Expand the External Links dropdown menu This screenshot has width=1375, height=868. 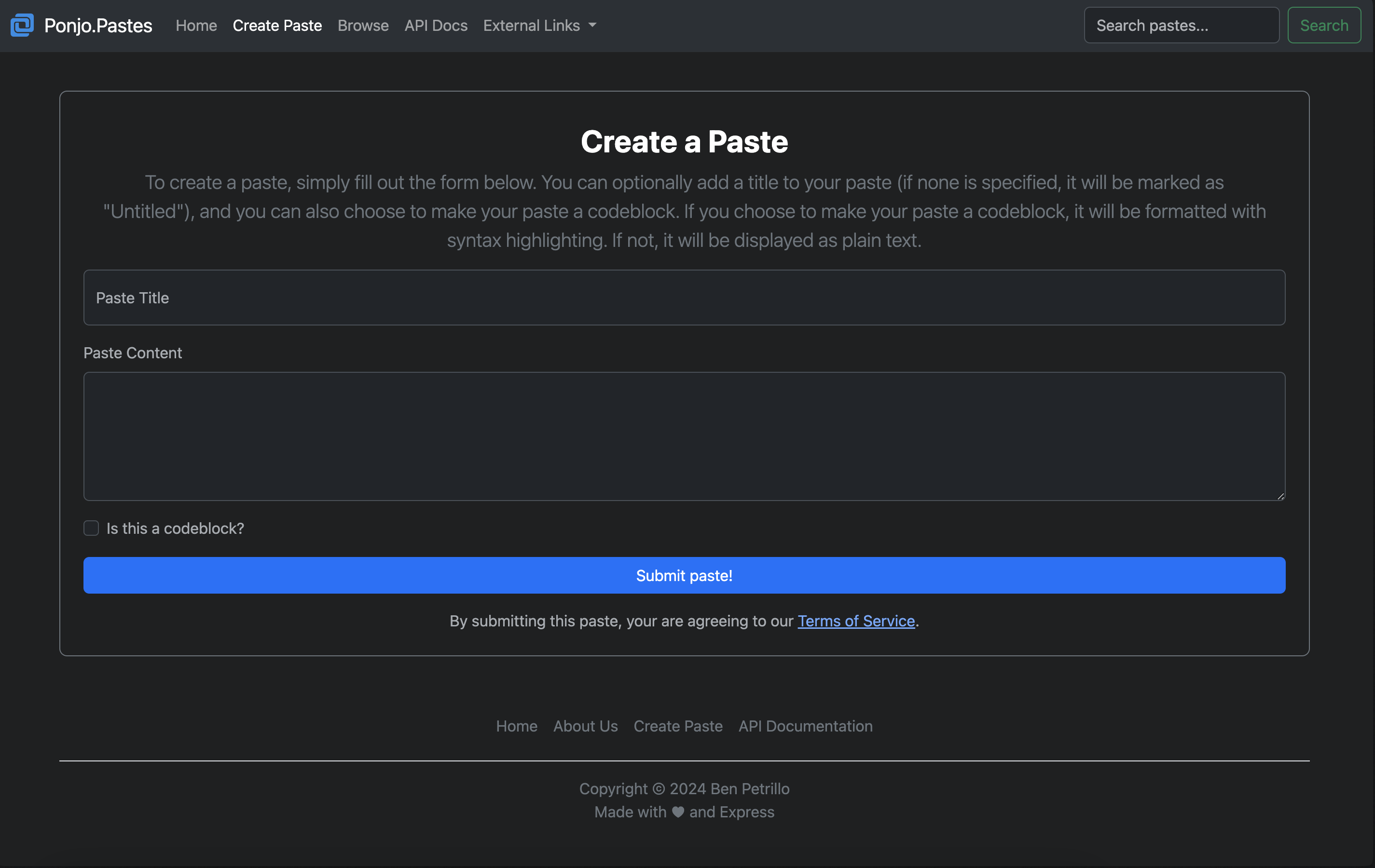coord(539,25)
